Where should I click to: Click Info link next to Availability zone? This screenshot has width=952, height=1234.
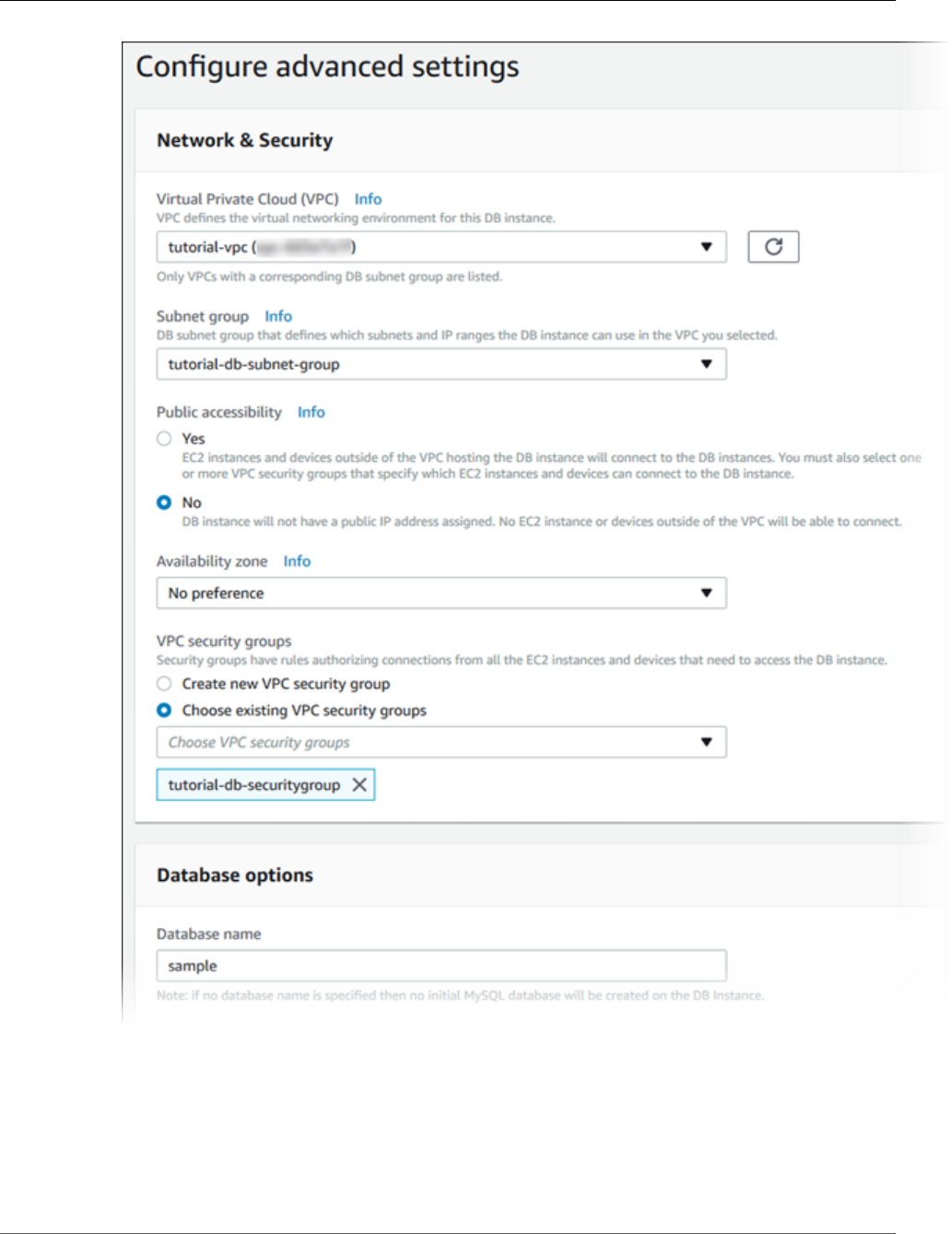[297, 561]
